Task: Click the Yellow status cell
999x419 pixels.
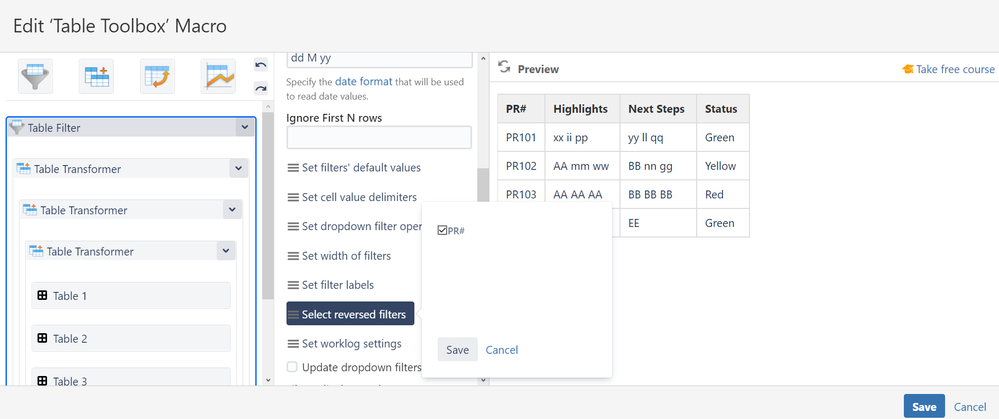Action: 723,166
